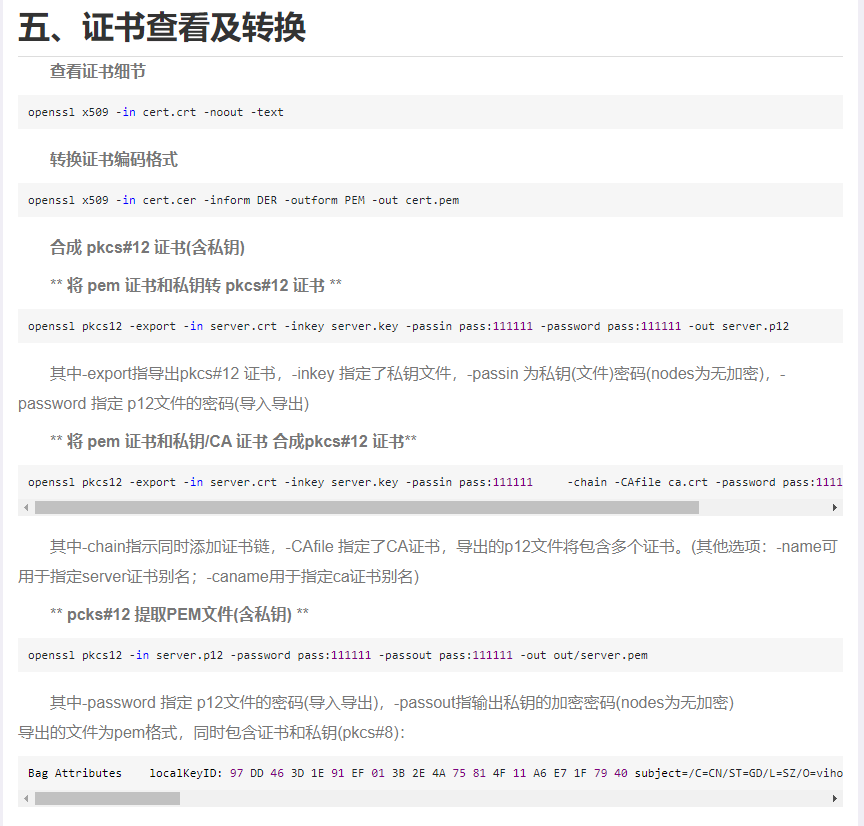Viewport: 864px width, 826px height.
Task: Click the pkcs12 -export command ending server.p12
Action: (x=408, y=326)
